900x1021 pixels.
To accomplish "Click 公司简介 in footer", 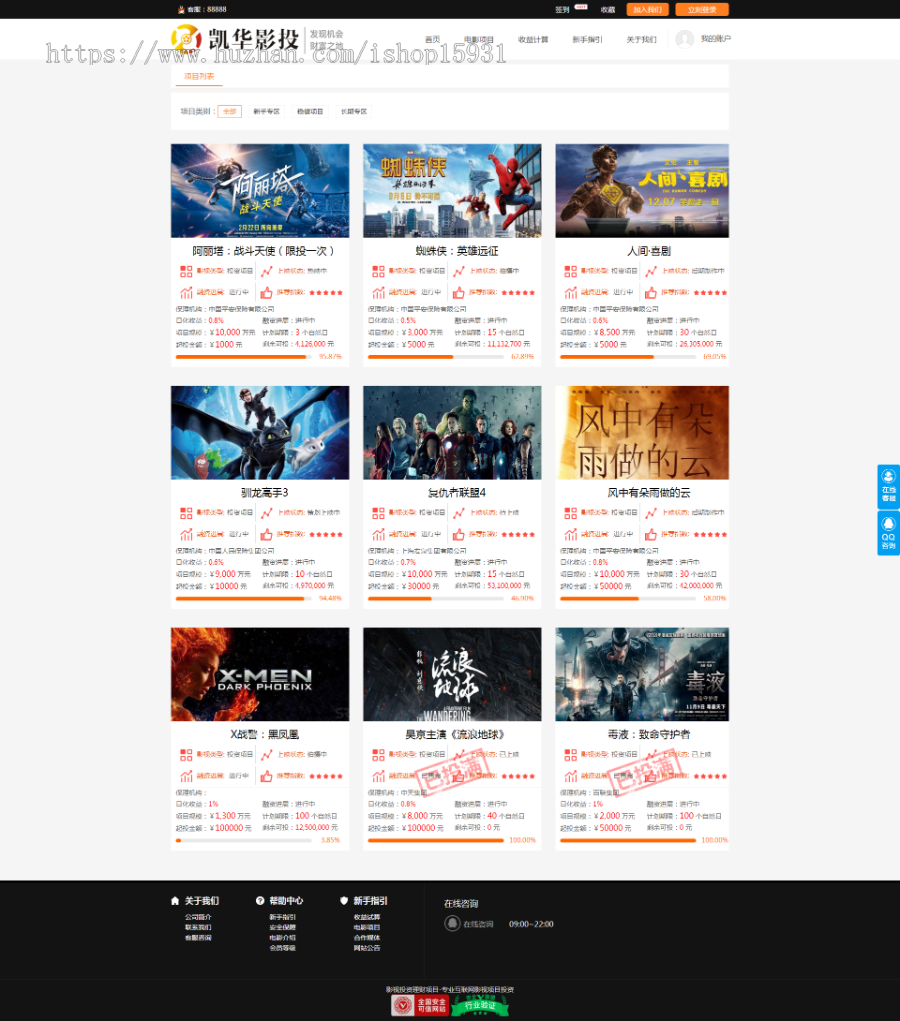I will (198, 917).
